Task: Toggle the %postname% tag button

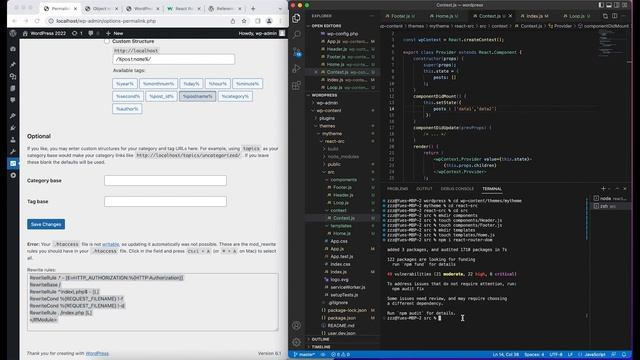Action: 198,96
